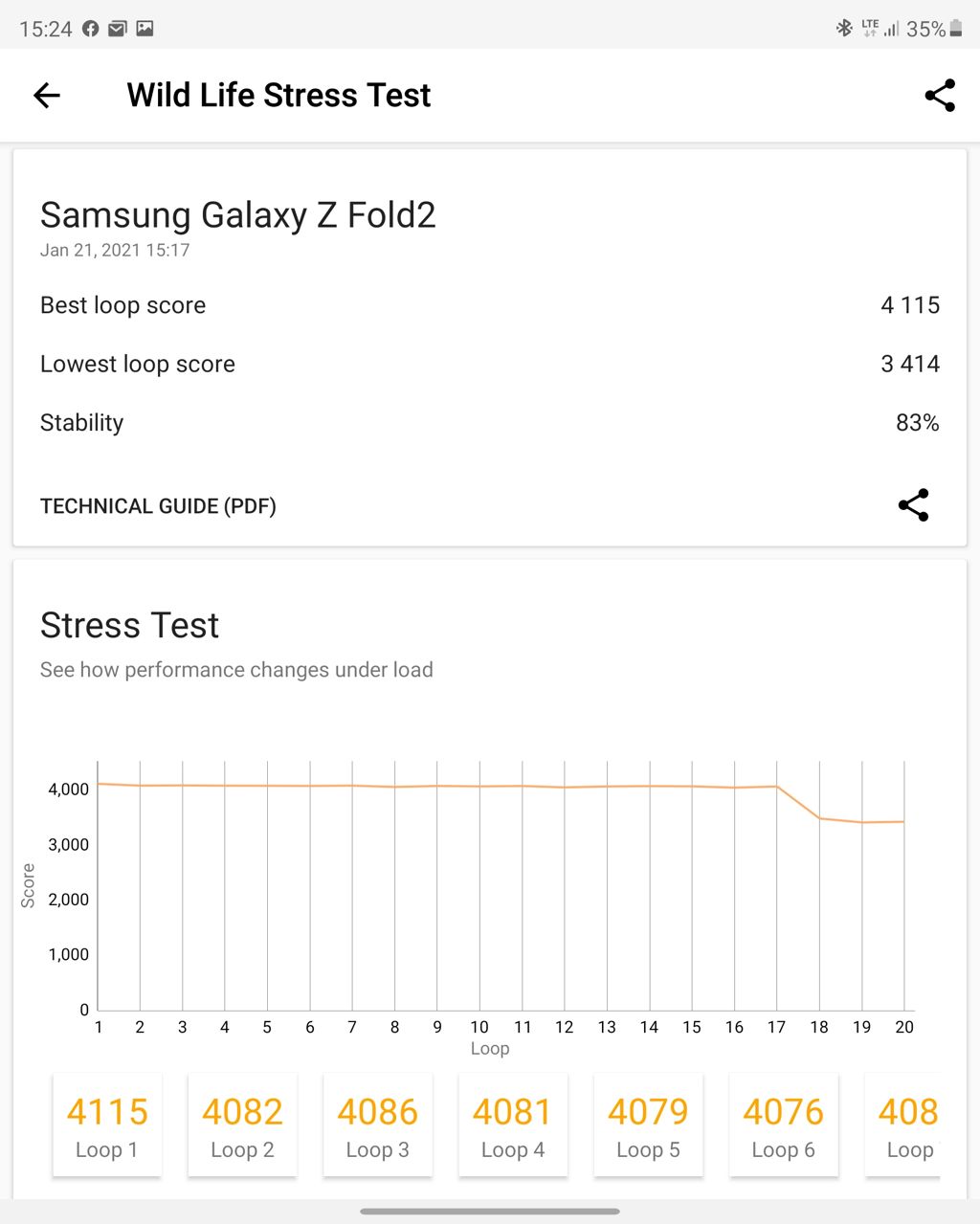Open the TECHNICAL GUIDE (PDF) link

[x=158, y=506]
